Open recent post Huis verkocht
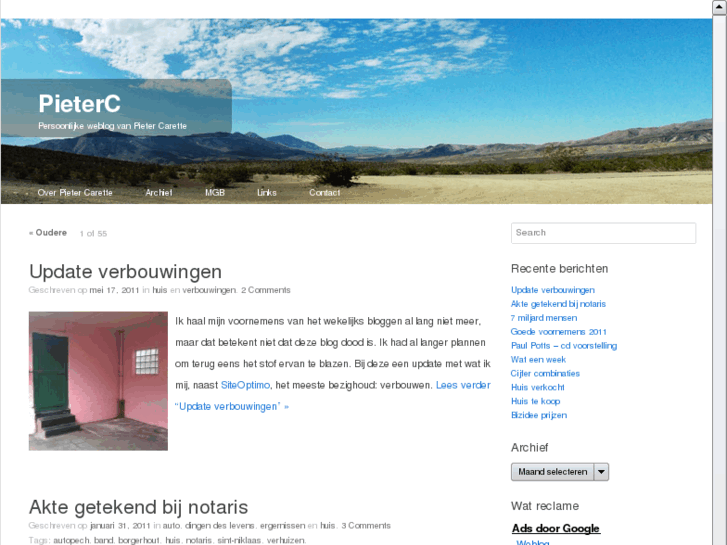This screenshot has width=727, height=545. click(x=538, y=387)
